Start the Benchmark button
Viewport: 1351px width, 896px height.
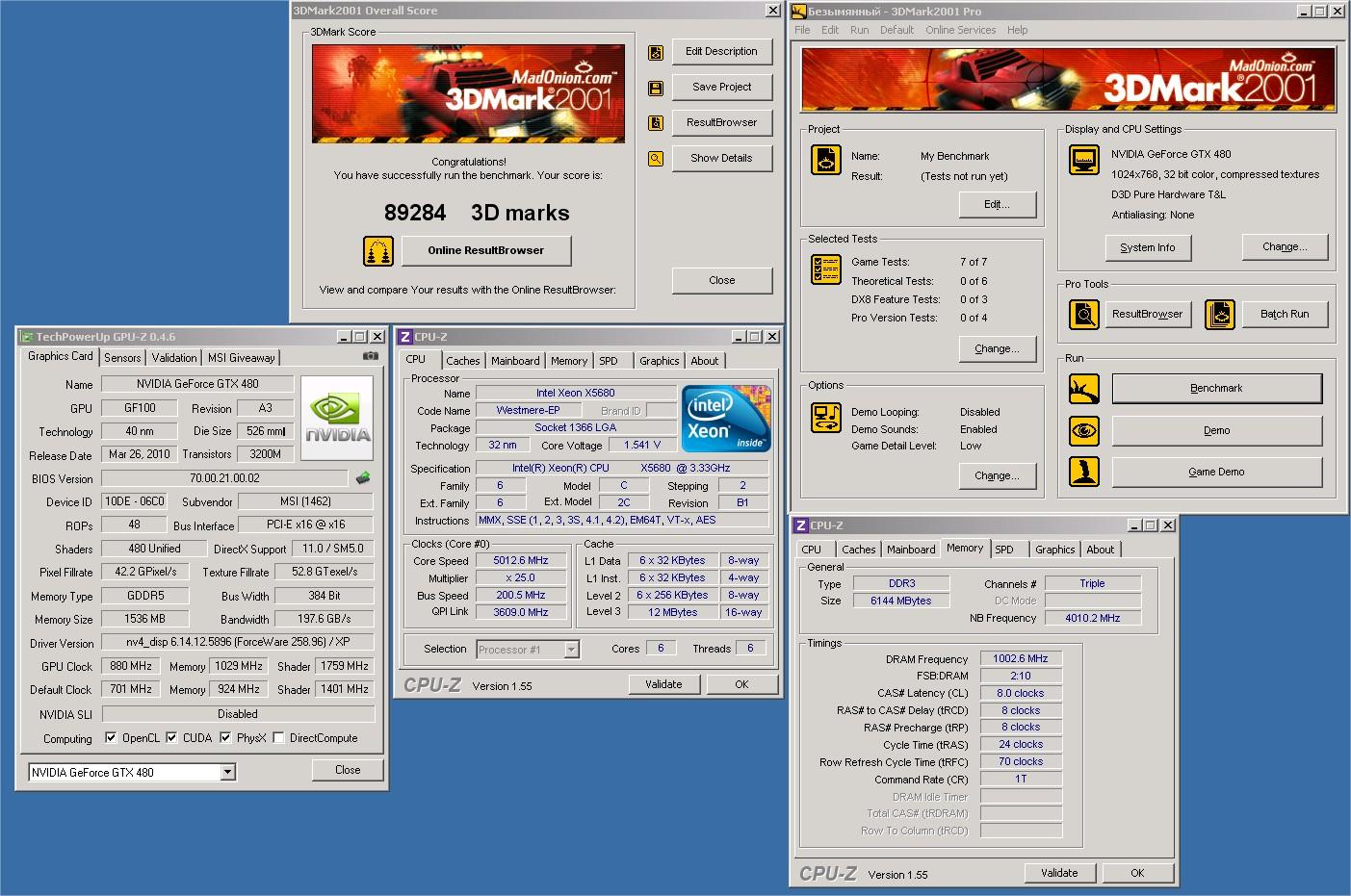(1217, 388)
